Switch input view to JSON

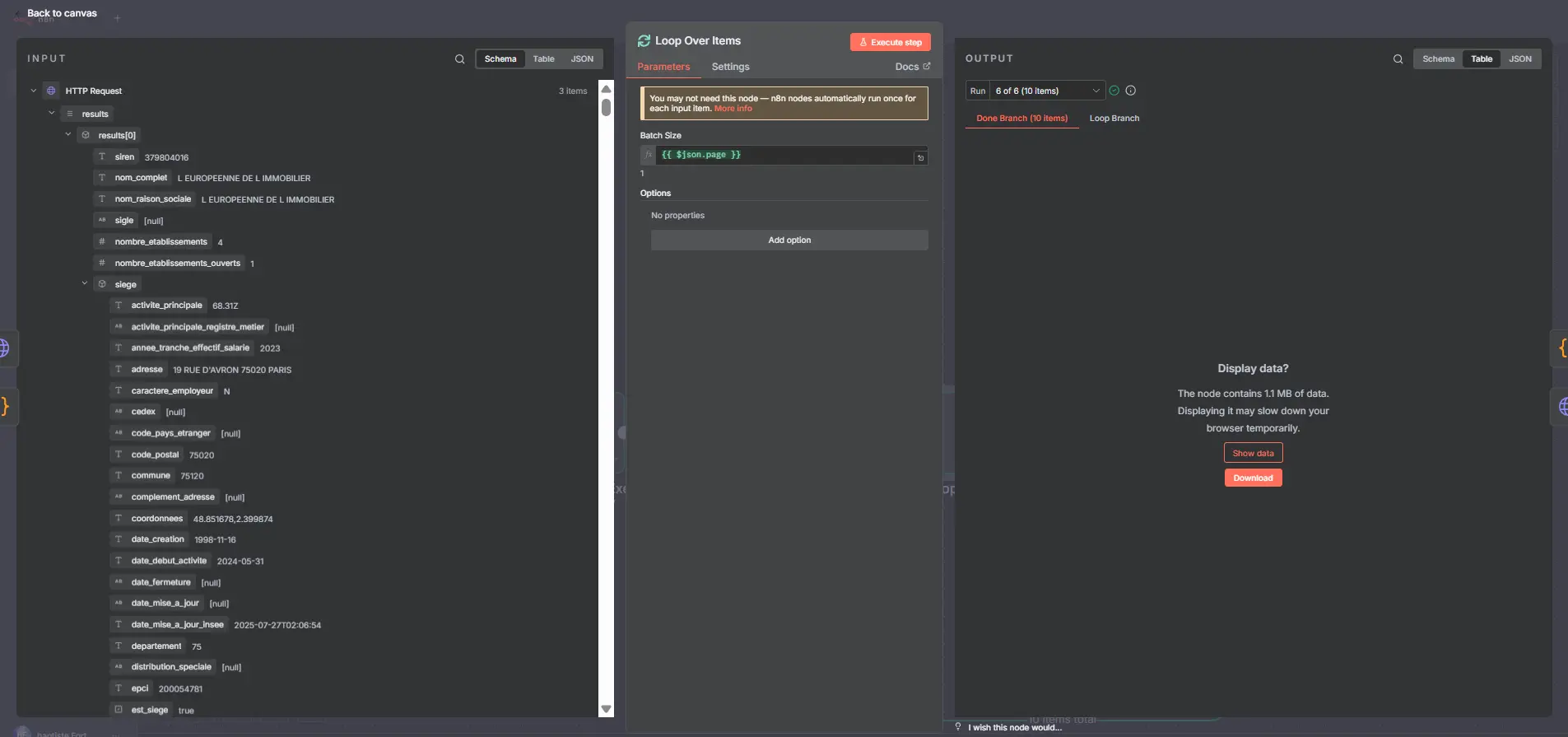582,59
